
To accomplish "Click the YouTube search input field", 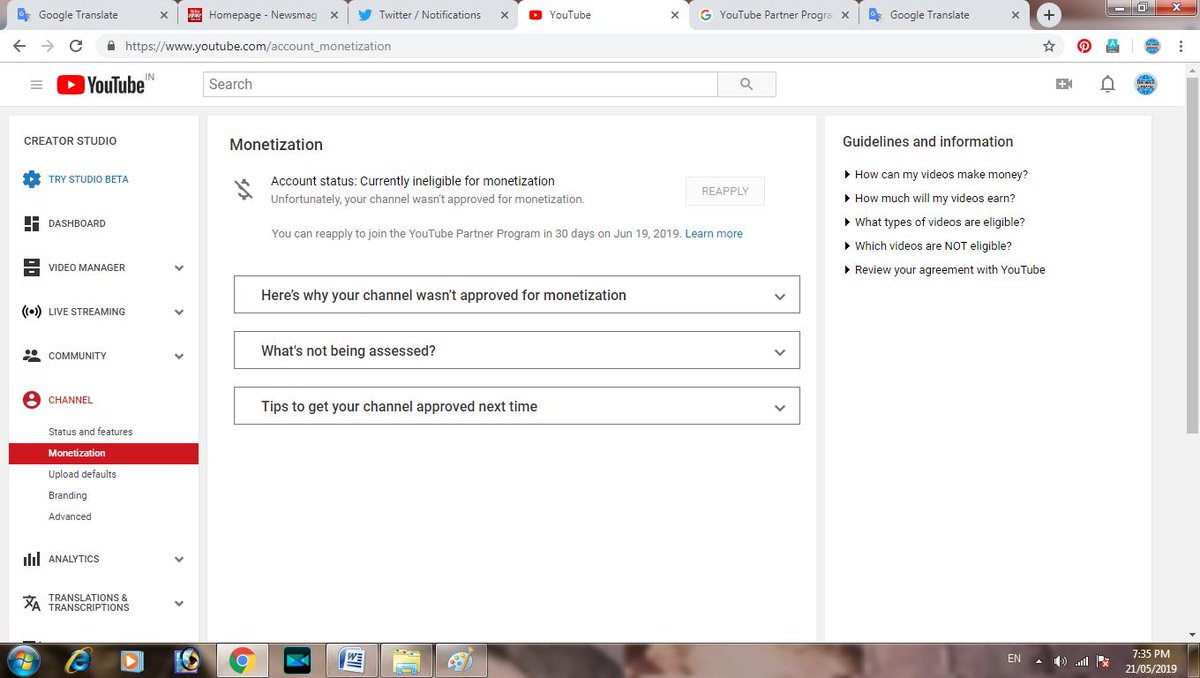I will point(460,84).
